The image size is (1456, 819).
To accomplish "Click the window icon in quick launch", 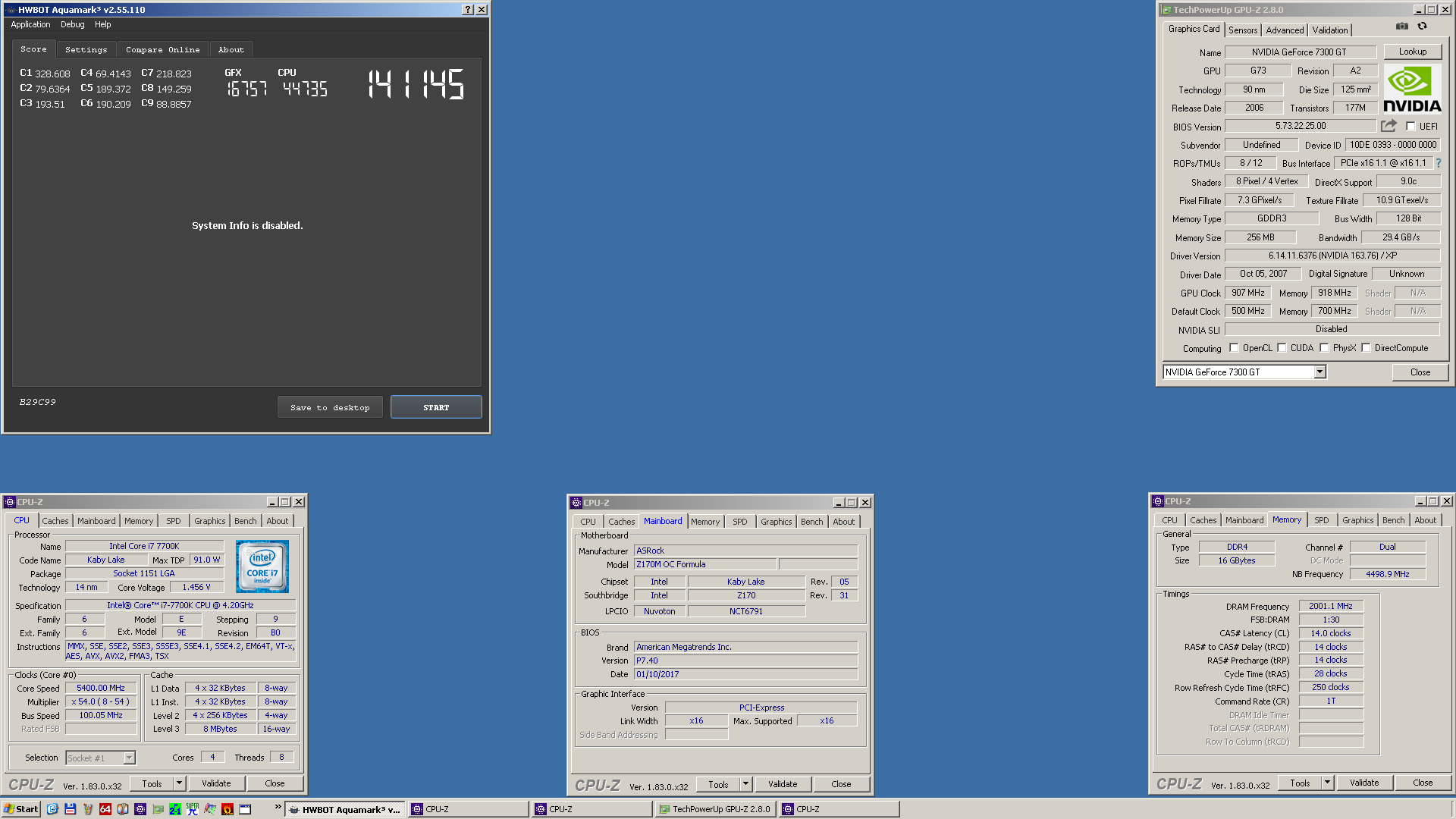I will pos(245,809).
